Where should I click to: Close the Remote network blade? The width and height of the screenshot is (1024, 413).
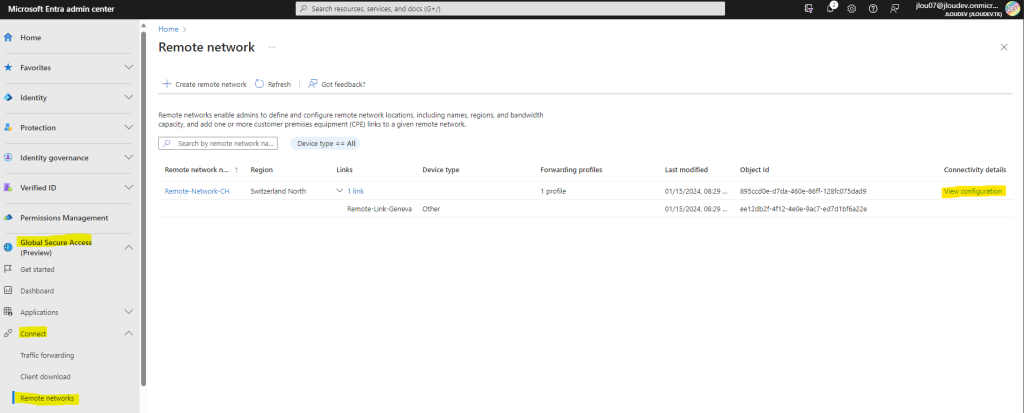tap(1004, 48)
